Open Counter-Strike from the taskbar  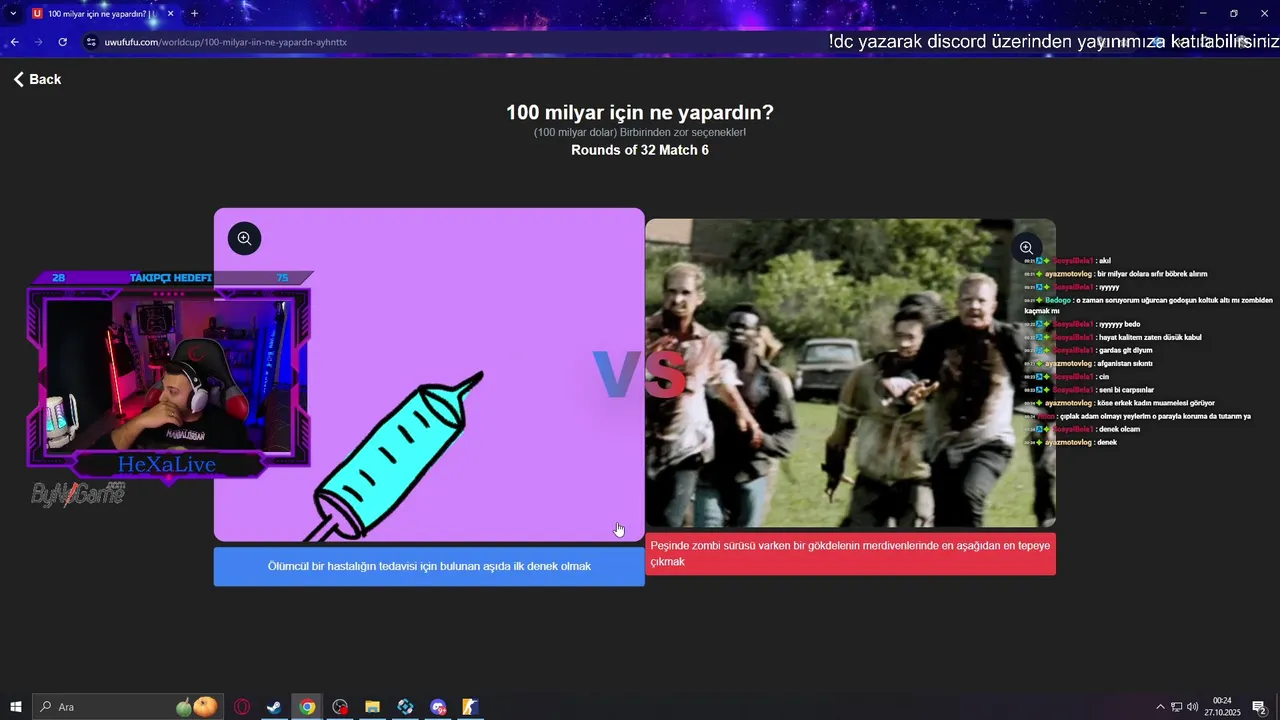click(470, 707)
